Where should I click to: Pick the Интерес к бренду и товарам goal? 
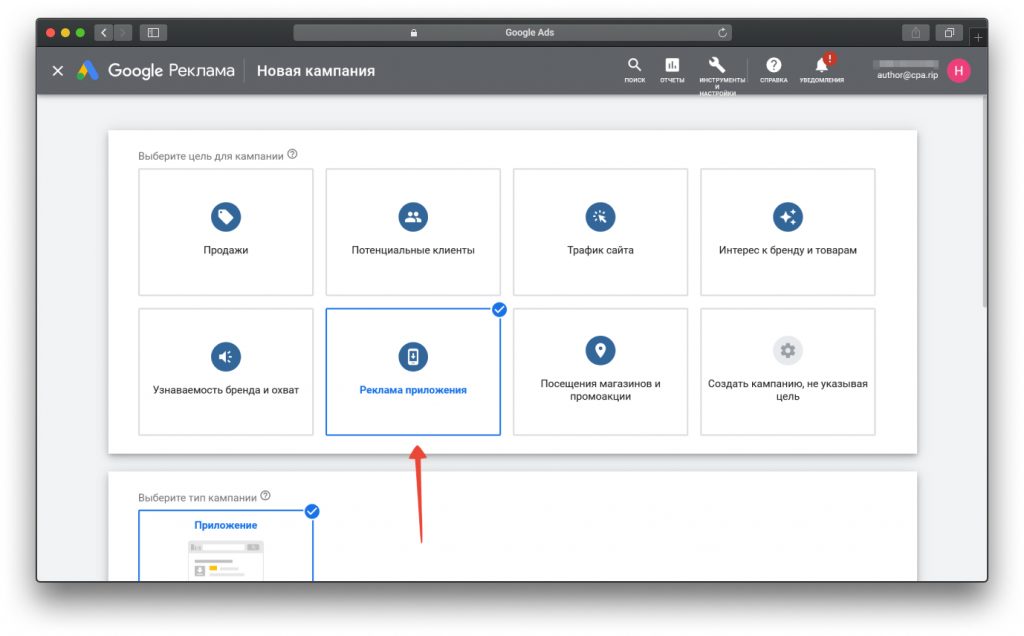click(x=787, y=232)
